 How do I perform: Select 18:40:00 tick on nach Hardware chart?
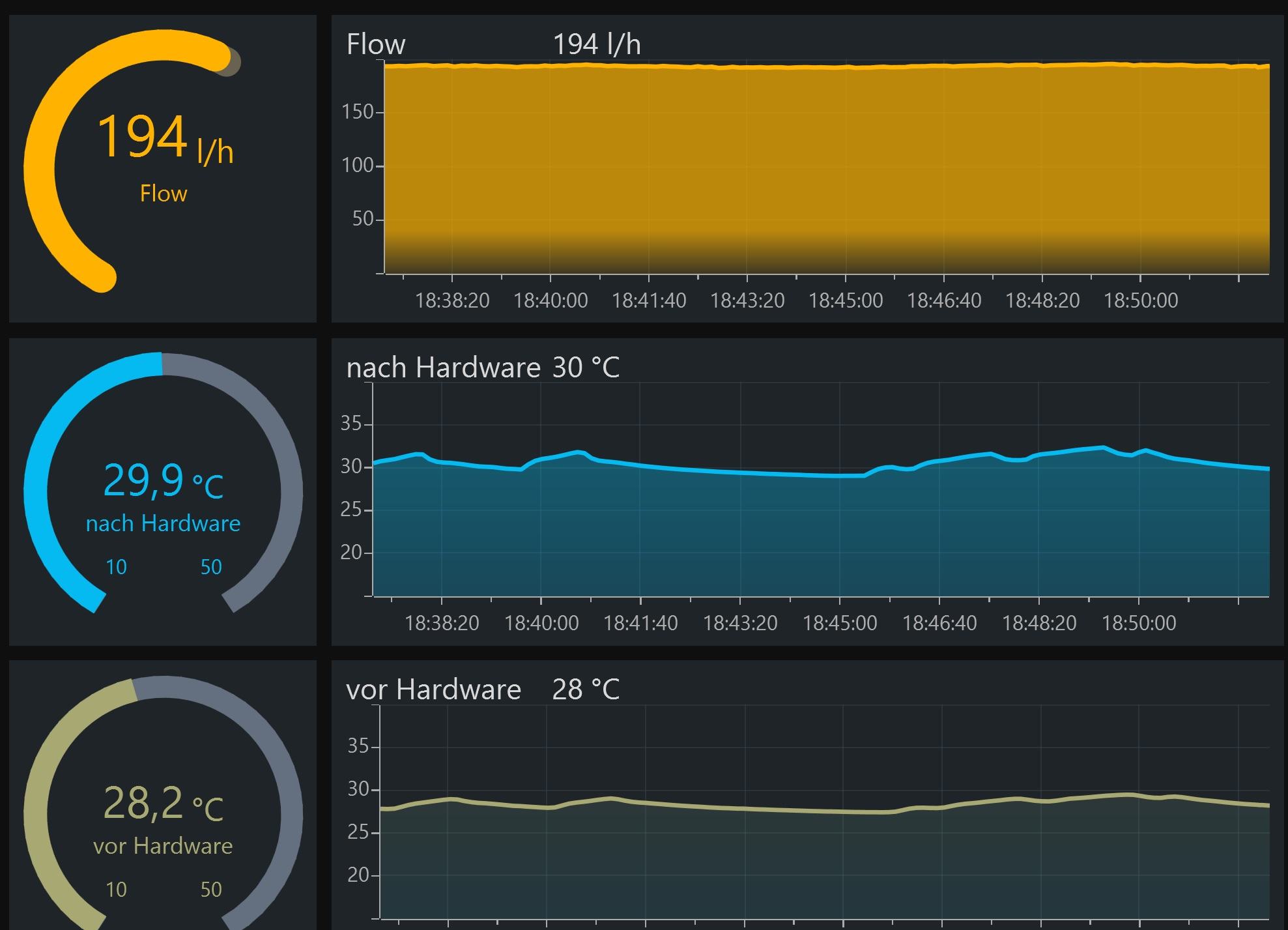541,623
